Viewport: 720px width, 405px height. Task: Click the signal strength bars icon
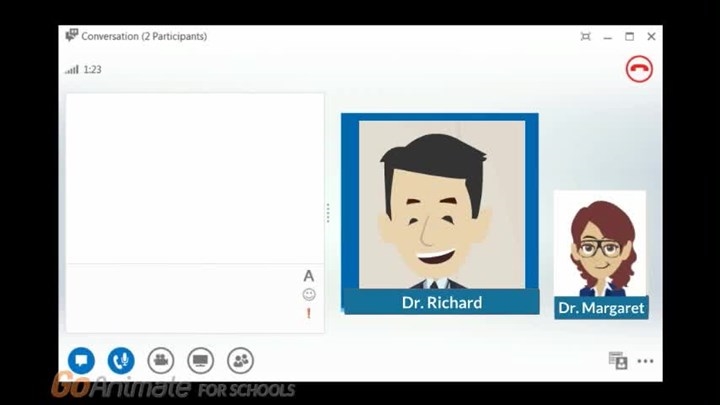[x=72, y=69]
